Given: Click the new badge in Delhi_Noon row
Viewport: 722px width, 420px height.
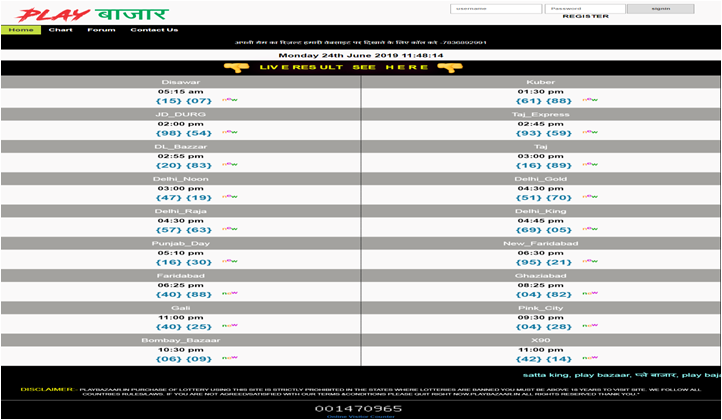Looking at the screenshot, I should [x=230, y=196].
